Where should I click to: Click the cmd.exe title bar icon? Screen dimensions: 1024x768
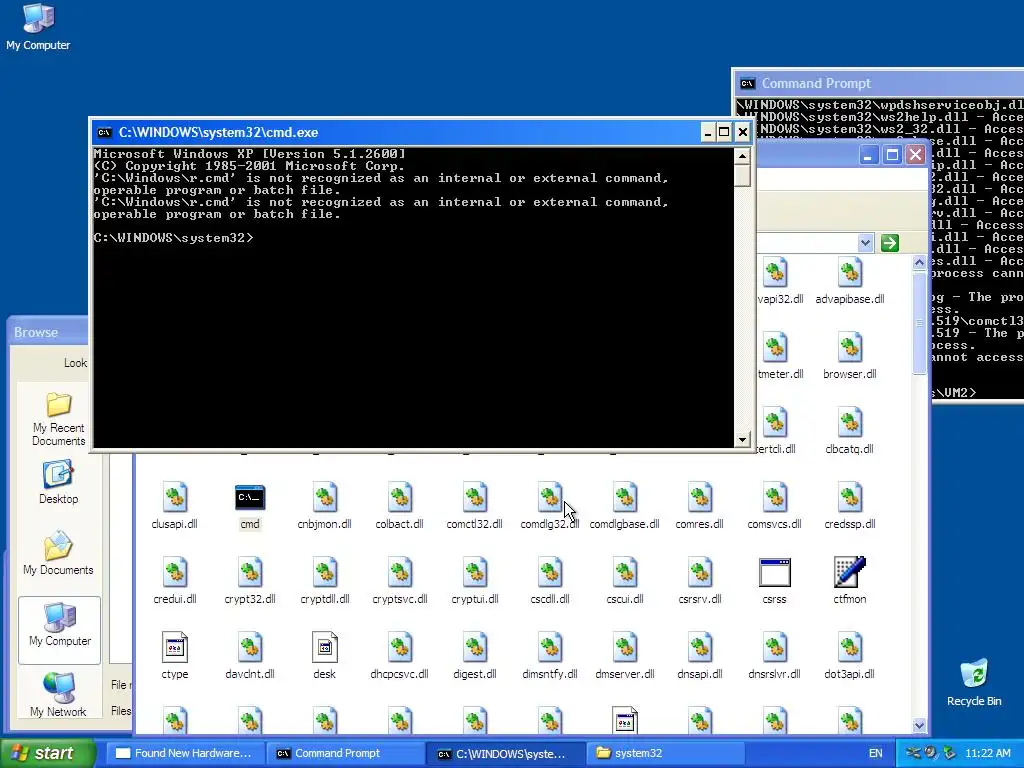104,133
